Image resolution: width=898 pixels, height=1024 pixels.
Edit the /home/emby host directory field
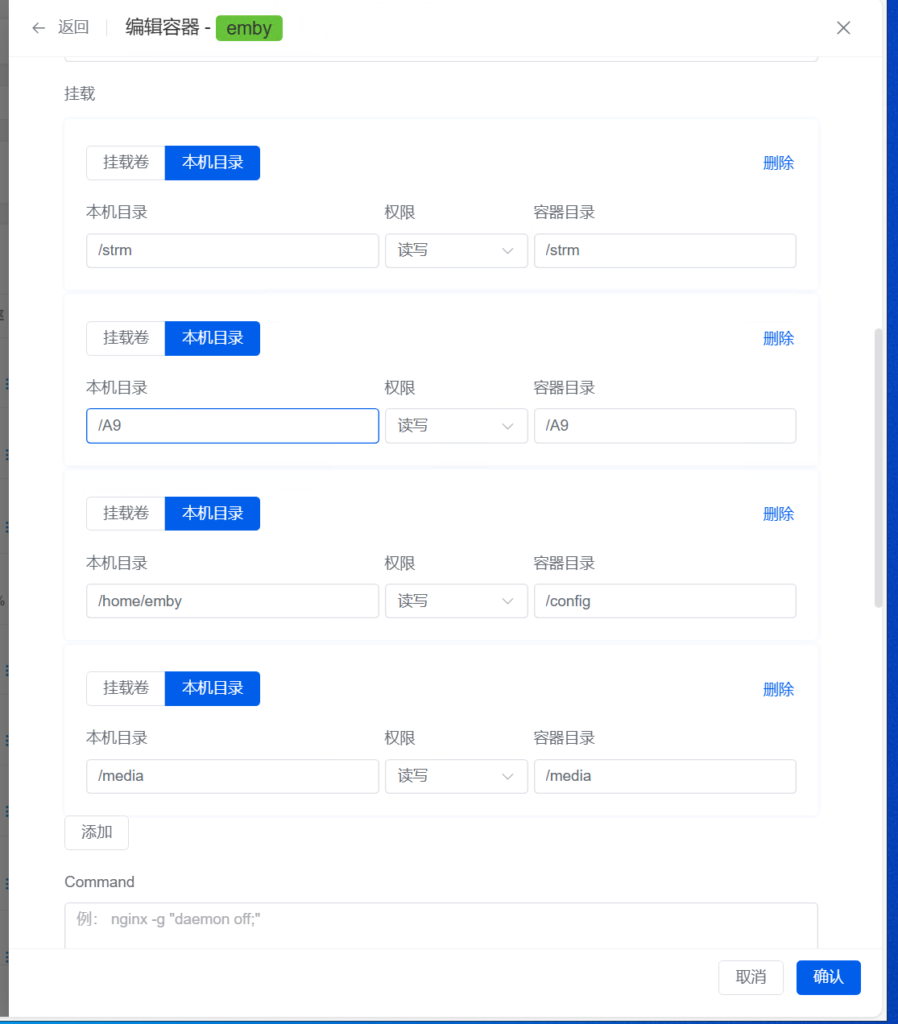tap(233, 601)
